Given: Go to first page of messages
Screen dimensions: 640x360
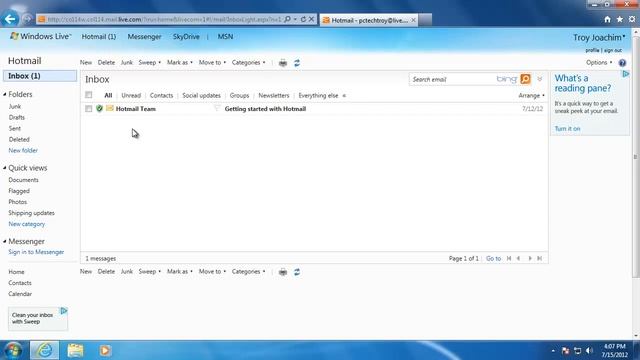Looking at the screenshot, I should [509, 258].
